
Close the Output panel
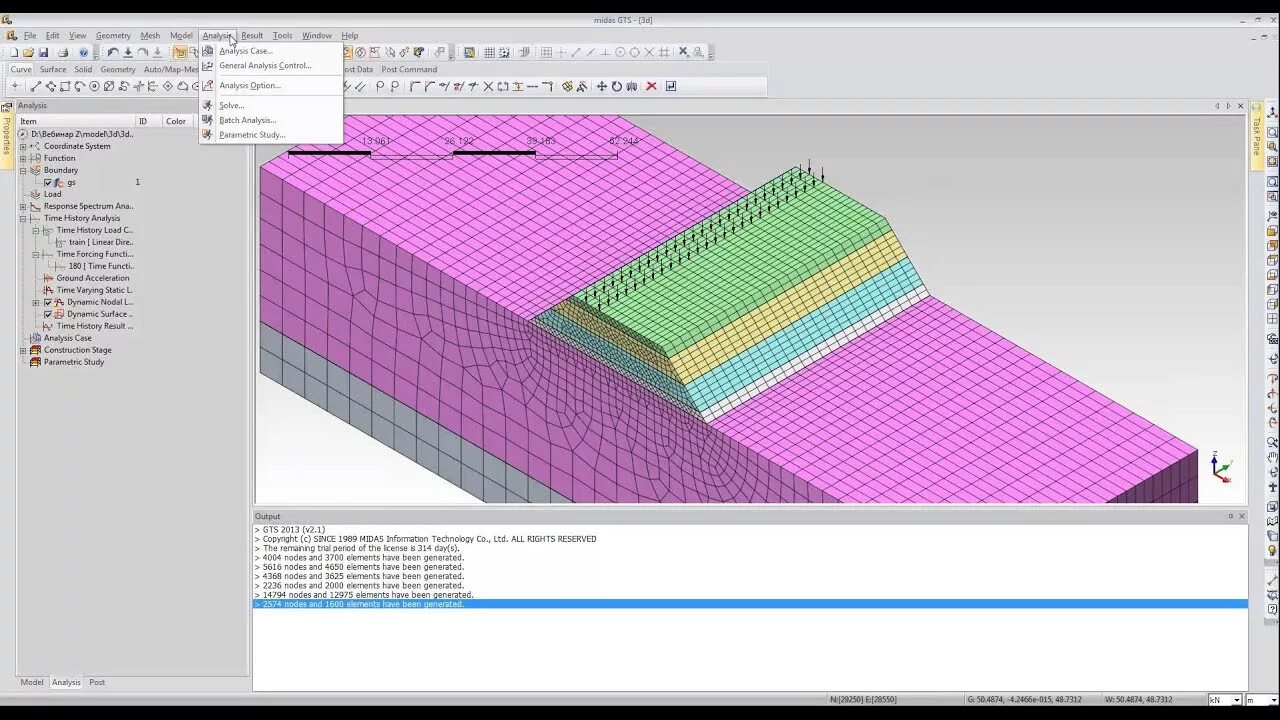[x=1242, y=516]
